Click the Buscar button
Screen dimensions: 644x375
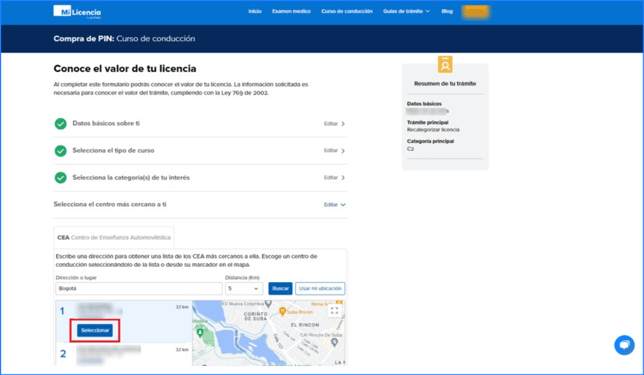tap(280, 288)
